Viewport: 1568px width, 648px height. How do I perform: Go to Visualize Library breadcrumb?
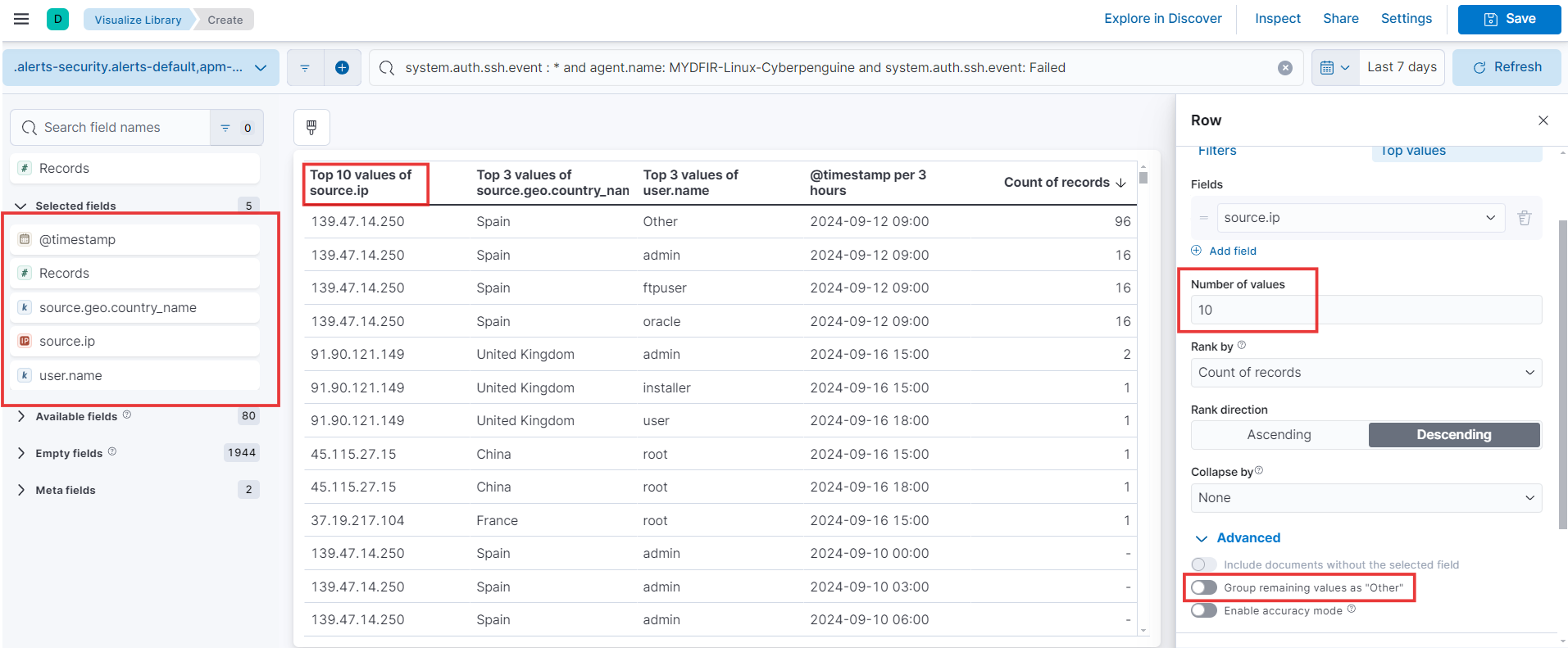138,20
